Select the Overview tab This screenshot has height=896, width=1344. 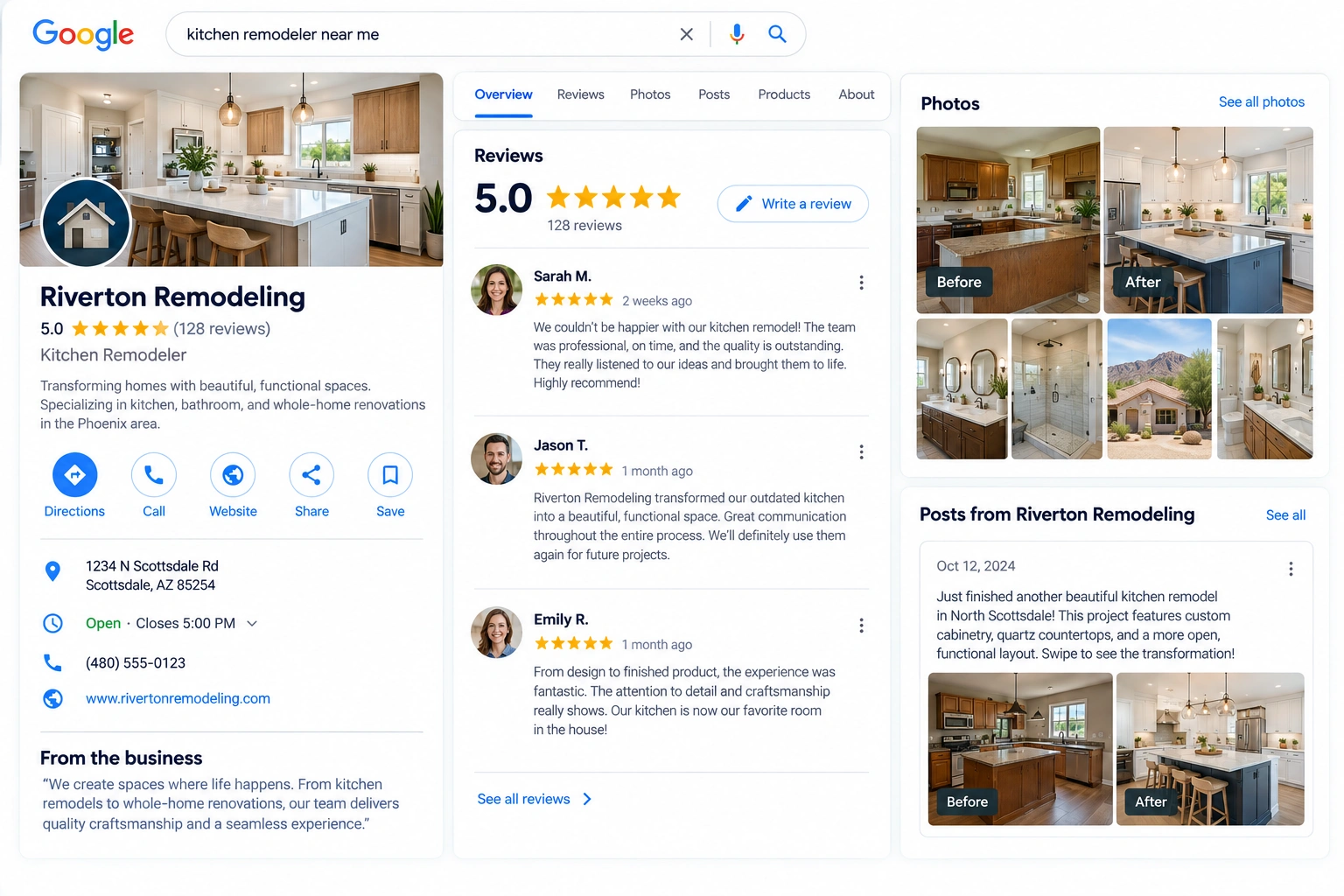click(x=503, y=94)
